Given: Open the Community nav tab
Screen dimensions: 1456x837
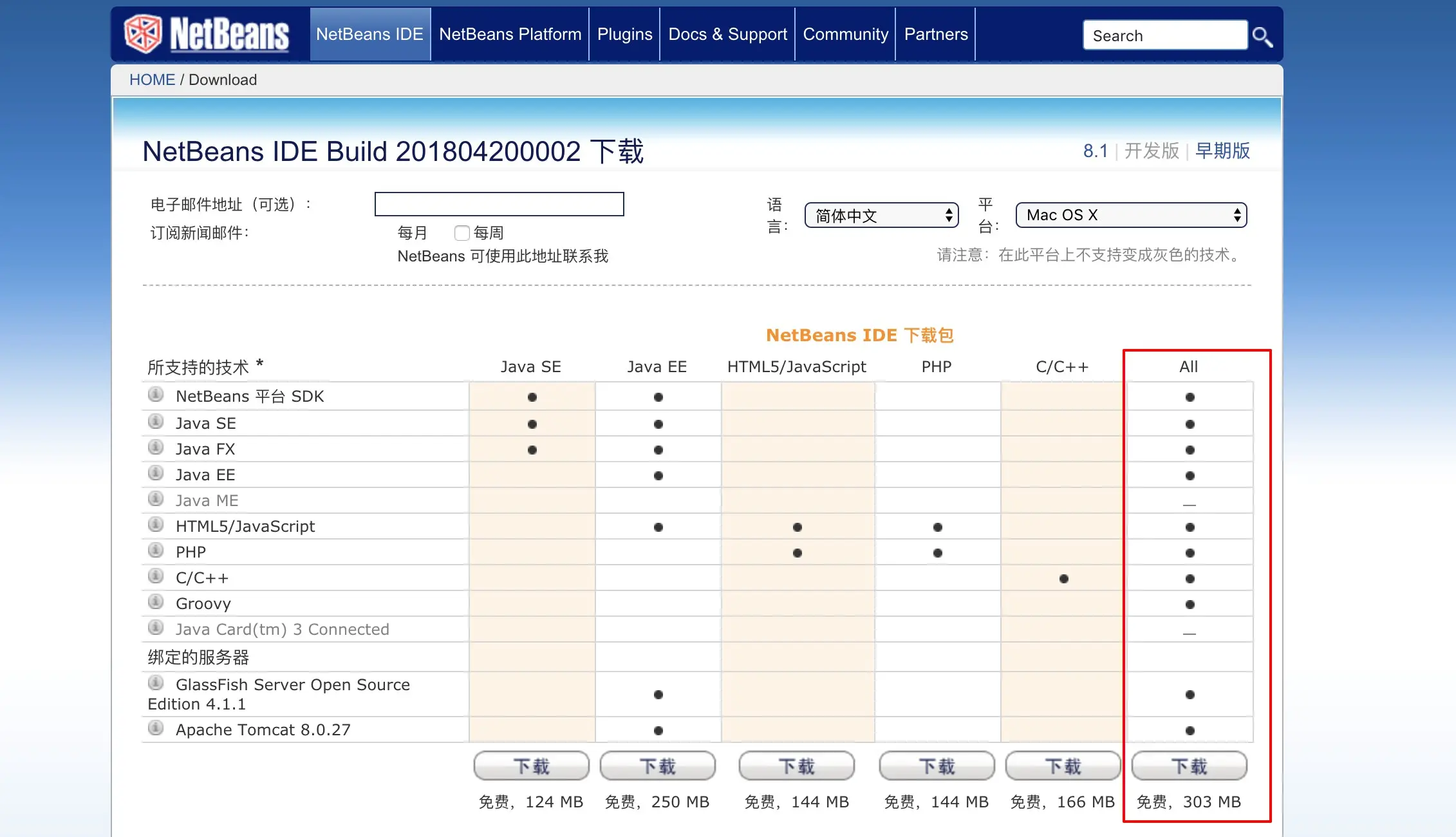Looking at the screenshot, I should (x=846, y=34).
